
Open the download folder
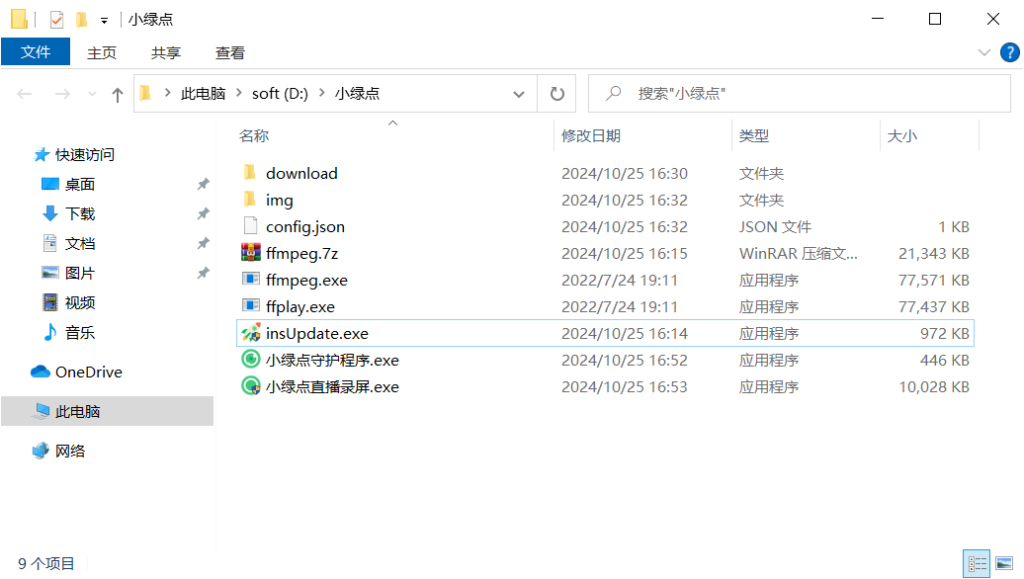(300, 173)
